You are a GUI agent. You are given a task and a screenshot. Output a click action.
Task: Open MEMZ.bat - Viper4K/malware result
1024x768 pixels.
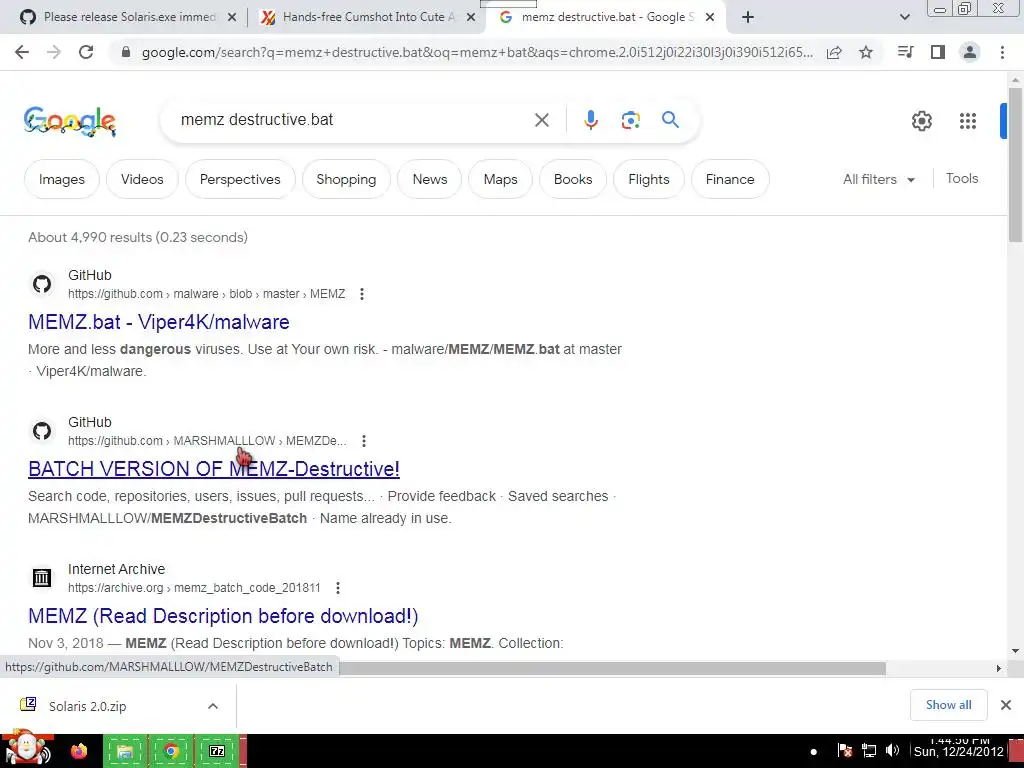point(159,322)
